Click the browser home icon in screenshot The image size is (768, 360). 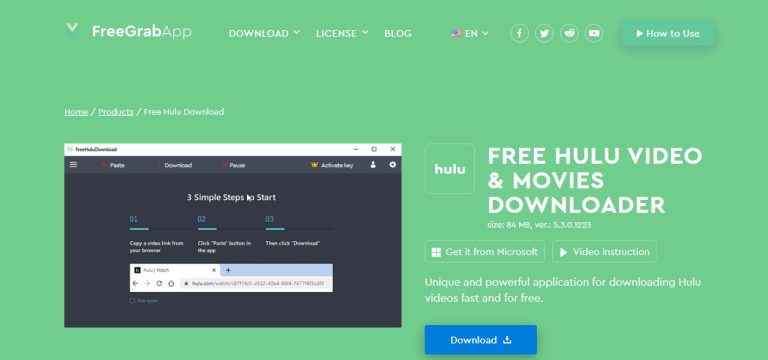tap(171, 284)
